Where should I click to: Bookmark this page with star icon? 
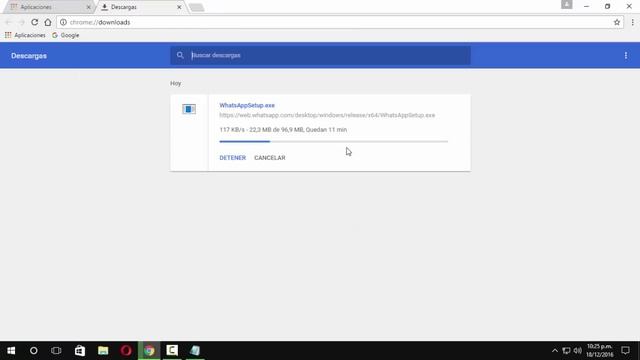(x=617, y=22)
